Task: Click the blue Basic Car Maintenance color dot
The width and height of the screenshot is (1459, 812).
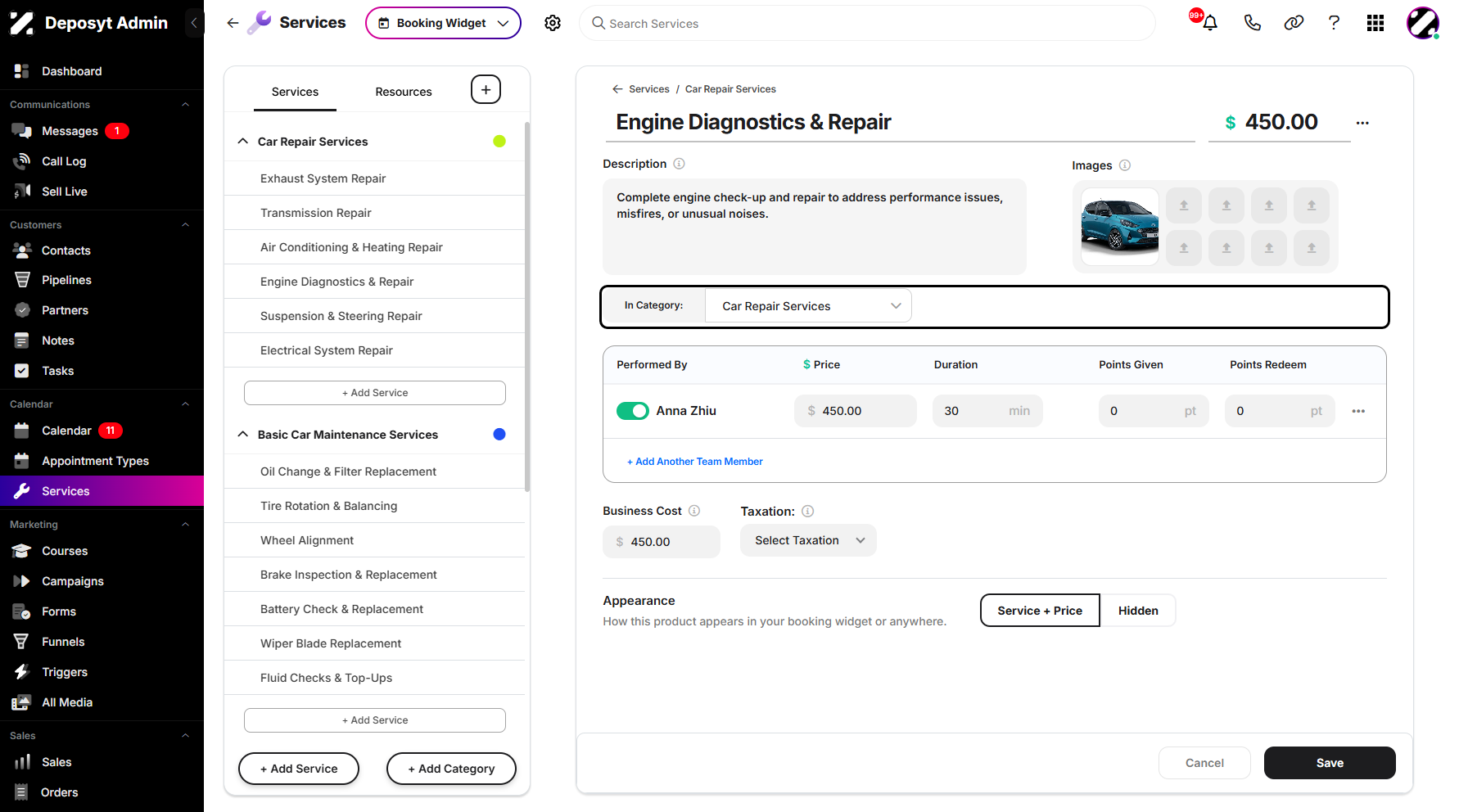Action: 499,434
